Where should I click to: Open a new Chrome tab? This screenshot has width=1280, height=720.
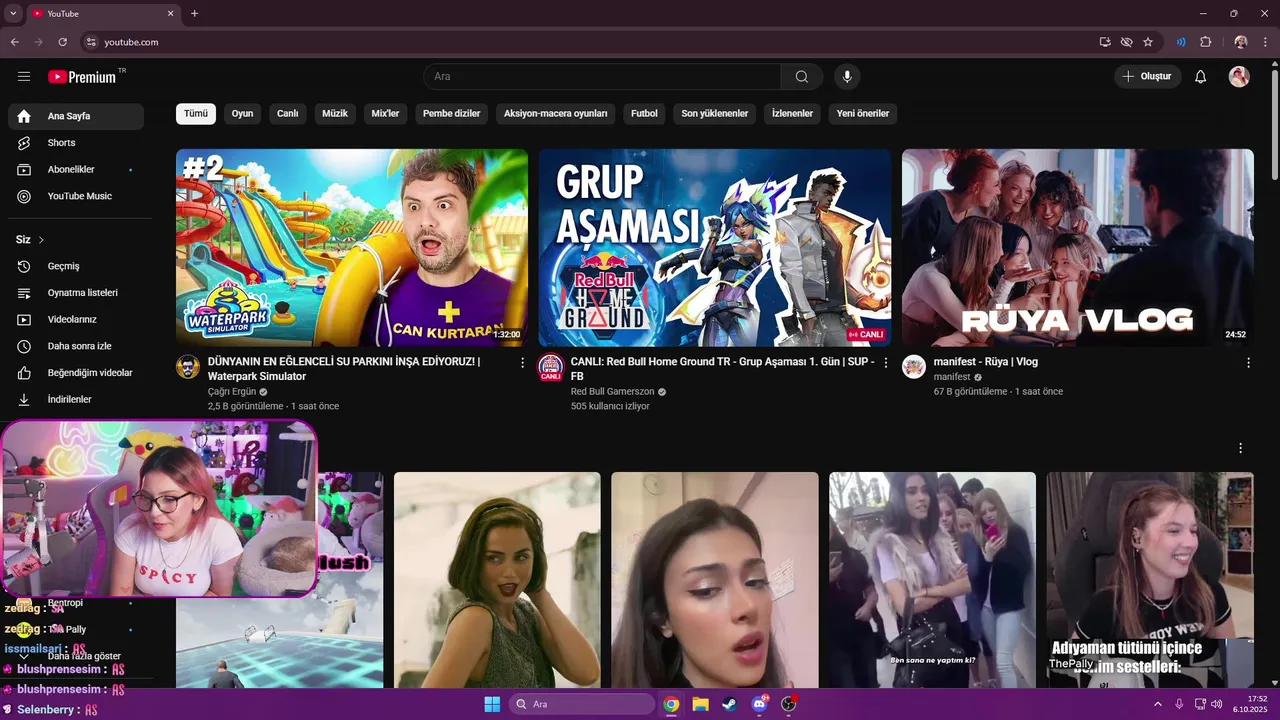[194, 13]
